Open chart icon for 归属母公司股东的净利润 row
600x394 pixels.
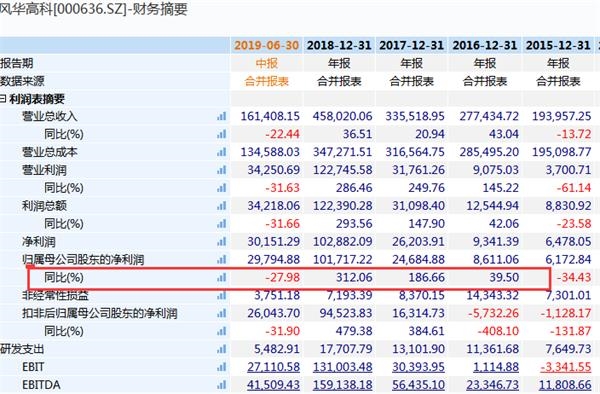click(x=222, y=260)
